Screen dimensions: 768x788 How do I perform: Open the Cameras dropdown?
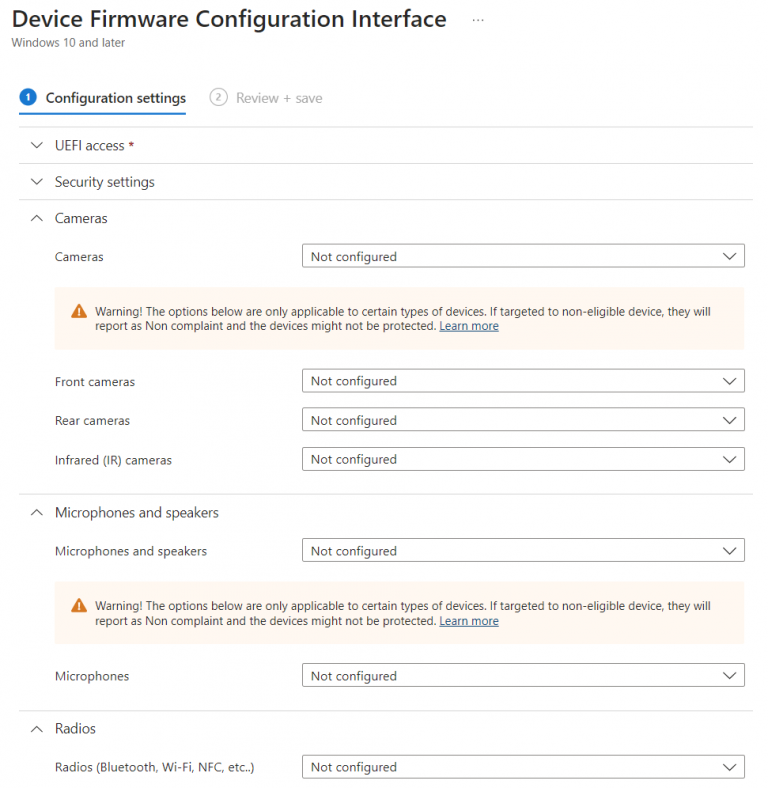(523, 257)
